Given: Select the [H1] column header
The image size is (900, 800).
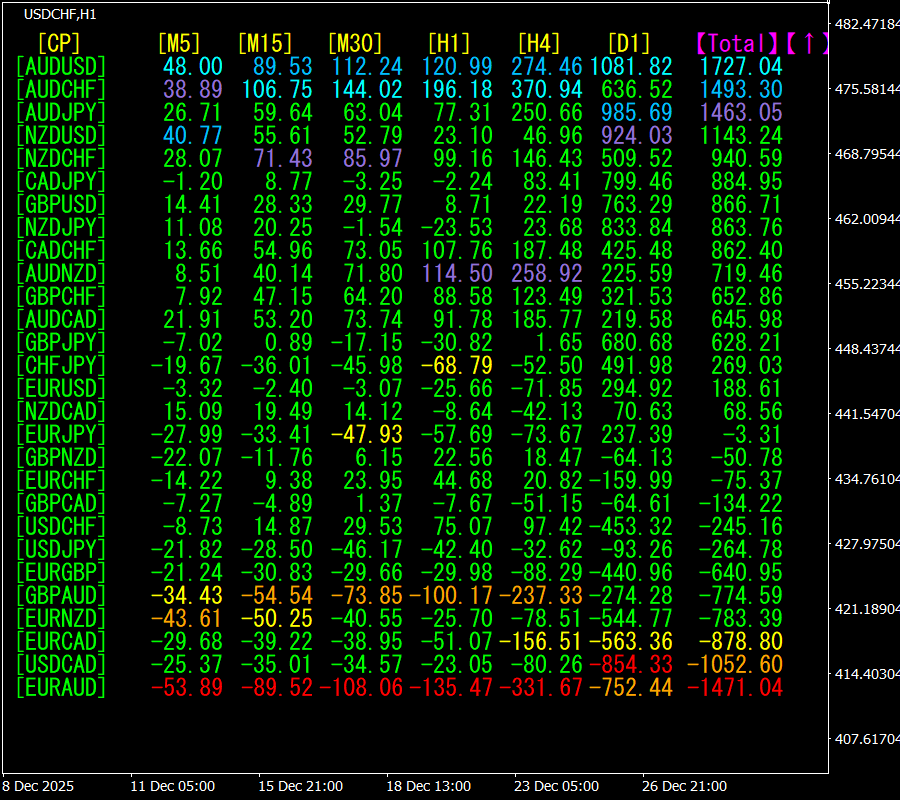Looking at the screenshot, I should (449, 44).
